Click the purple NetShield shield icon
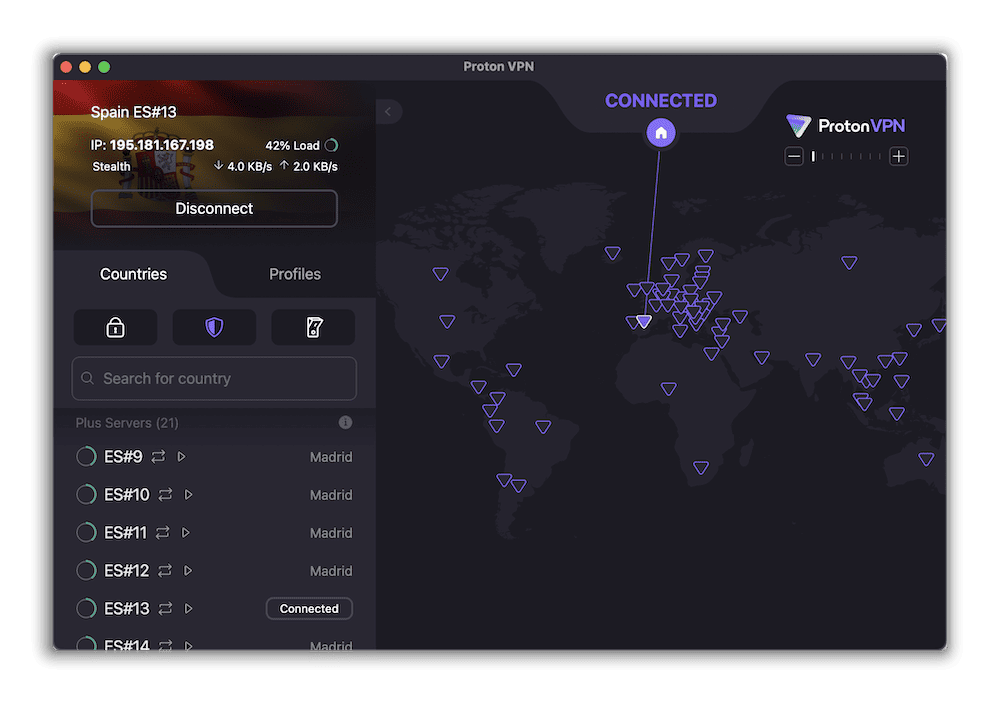Image resolution: width=1000 pixels, height=703 pixels. click(x=213, y=327)
